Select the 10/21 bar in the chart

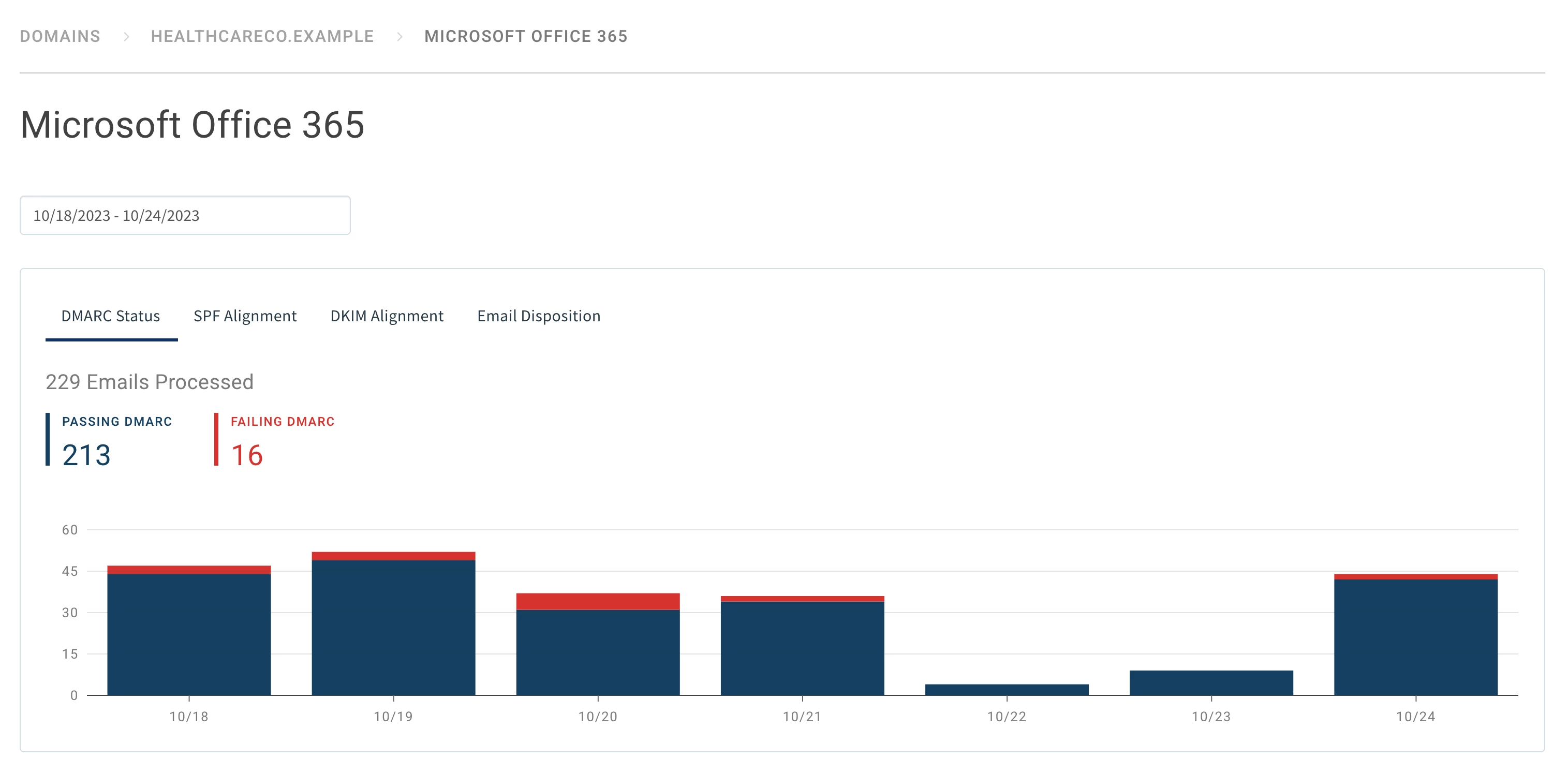[x=802, y=647]
